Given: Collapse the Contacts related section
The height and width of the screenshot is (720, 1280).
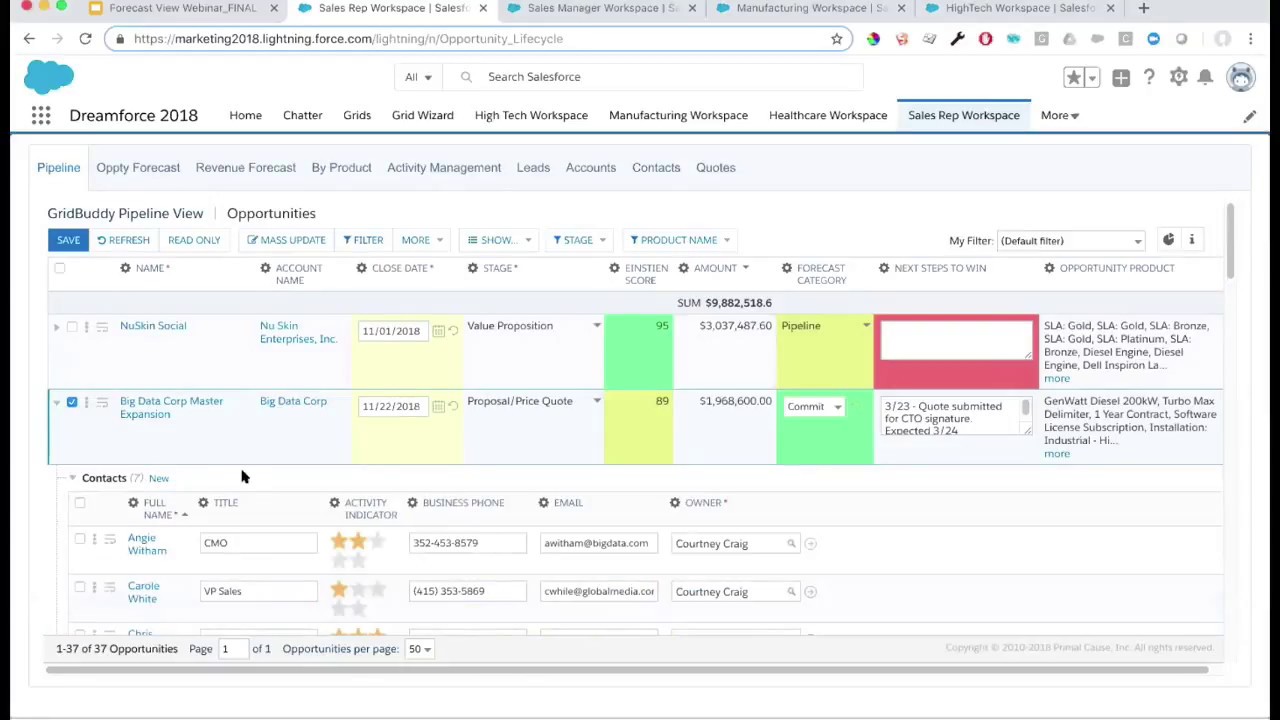Looking at the screenshot, I should click(x=72, y=478).
